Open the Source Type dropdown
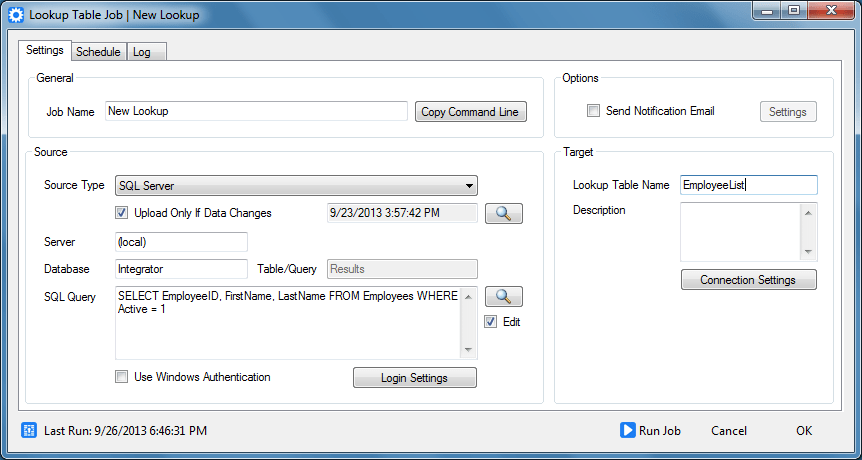 click(x=296, y=186)
